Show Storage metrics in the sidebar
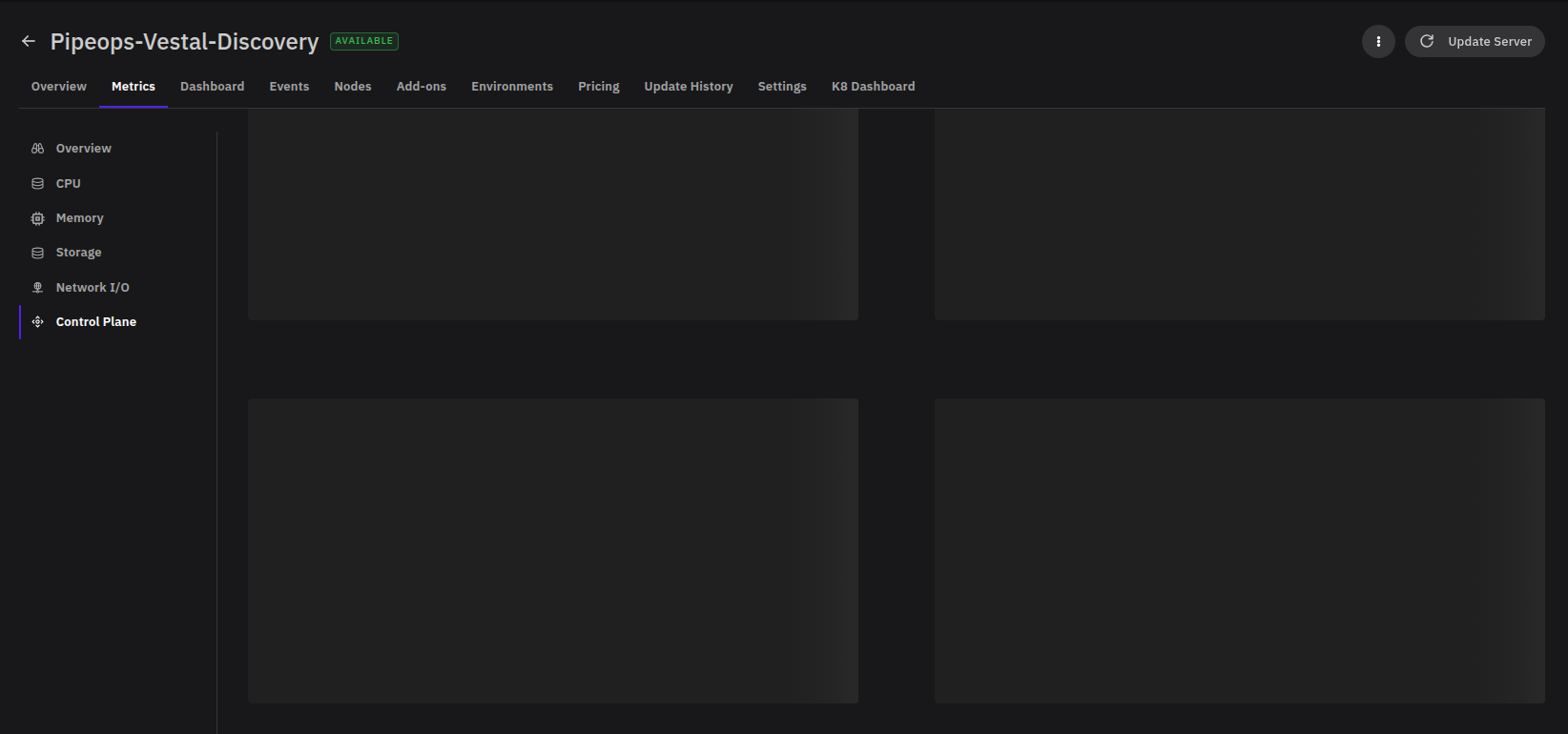Screen dimensions: 1568x734 click(79, 253)
